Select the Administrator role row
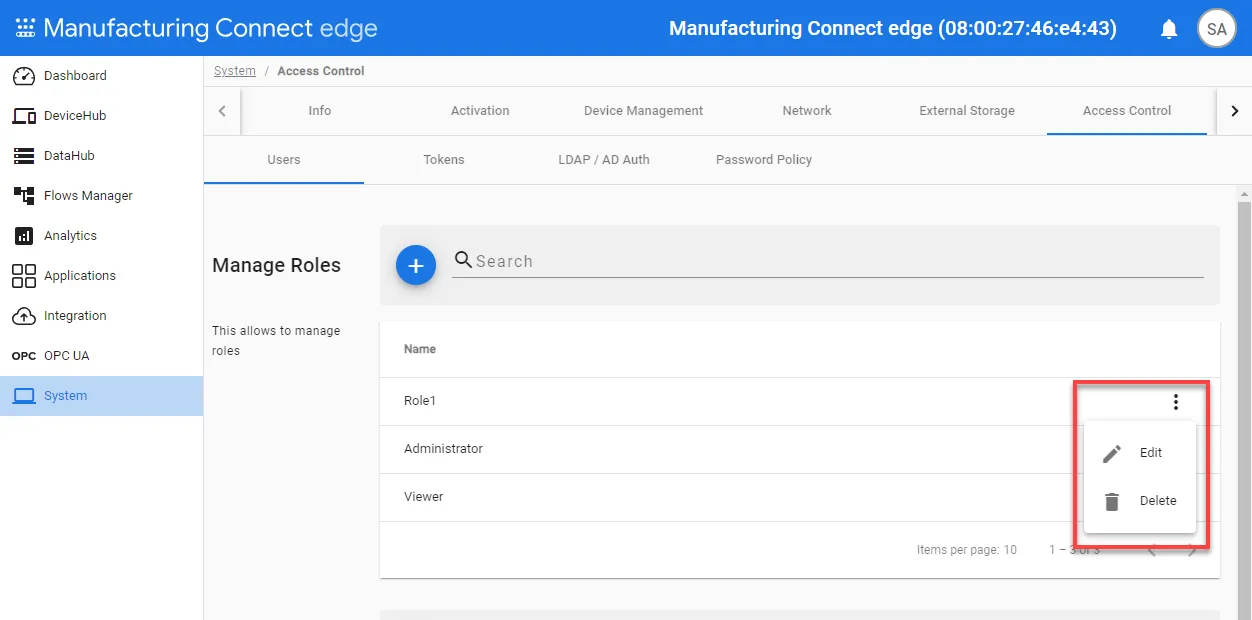1252x620 pixels. coord(800,449)
